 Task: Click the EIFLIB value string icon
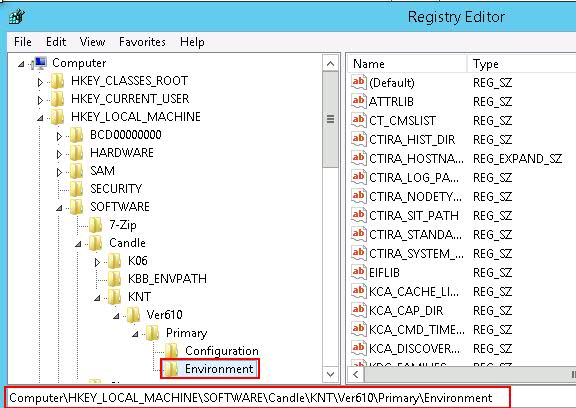(x=359, y=272)
